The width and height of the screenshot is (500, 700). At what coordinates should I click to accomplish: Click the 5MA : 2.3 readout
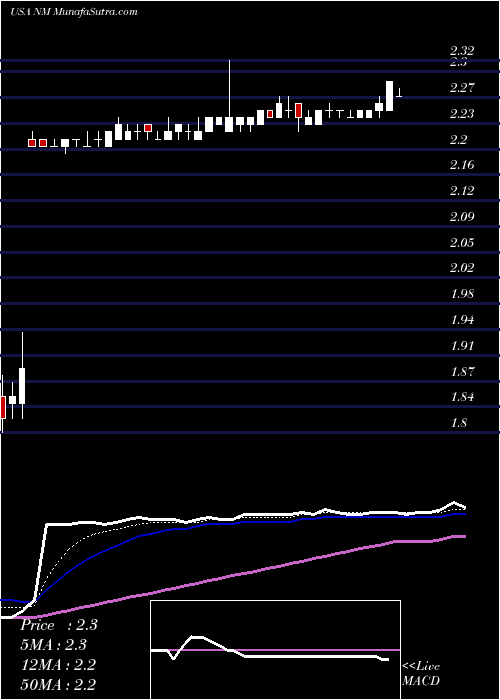tap(54, 645)
